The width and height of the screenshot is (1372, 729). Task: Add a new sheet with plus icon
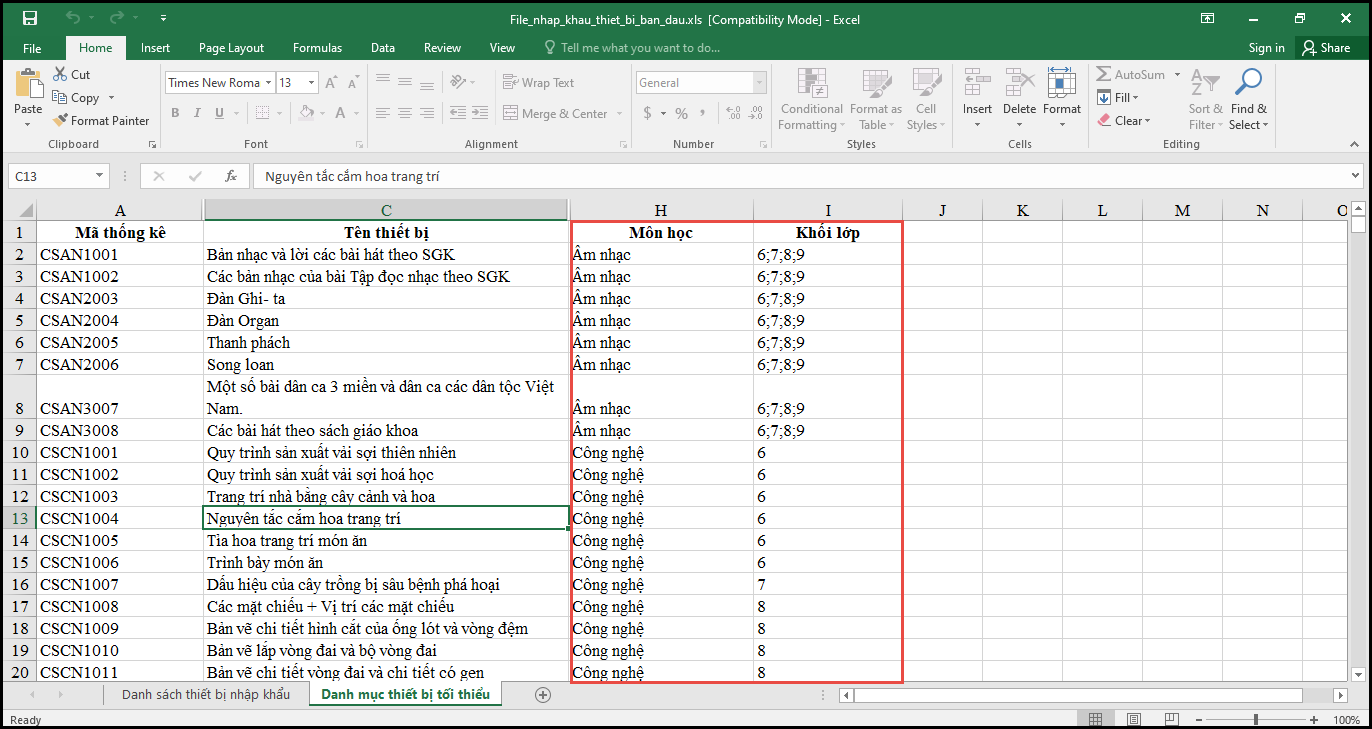pos(543,694)
